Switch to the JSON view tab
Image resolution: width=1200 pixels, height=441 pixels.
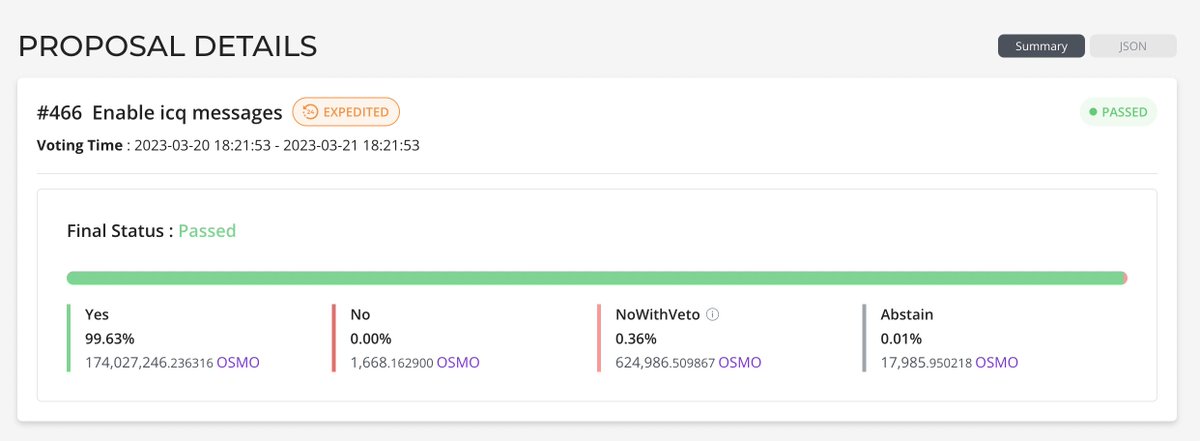pyautogui.click(x=1132, y=46)
